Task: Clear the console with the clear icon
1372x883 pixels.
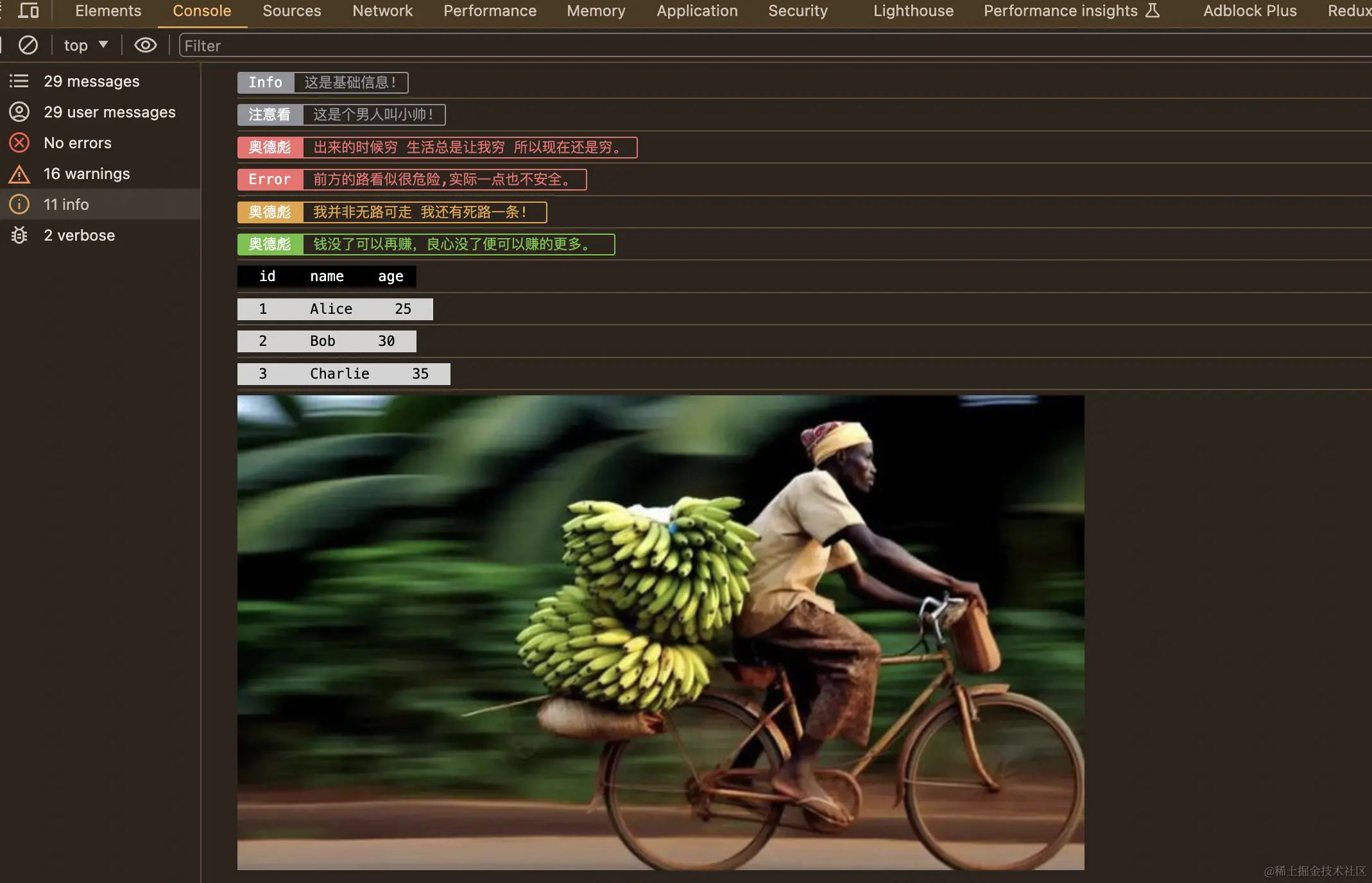Action: (x=28, y=45)
